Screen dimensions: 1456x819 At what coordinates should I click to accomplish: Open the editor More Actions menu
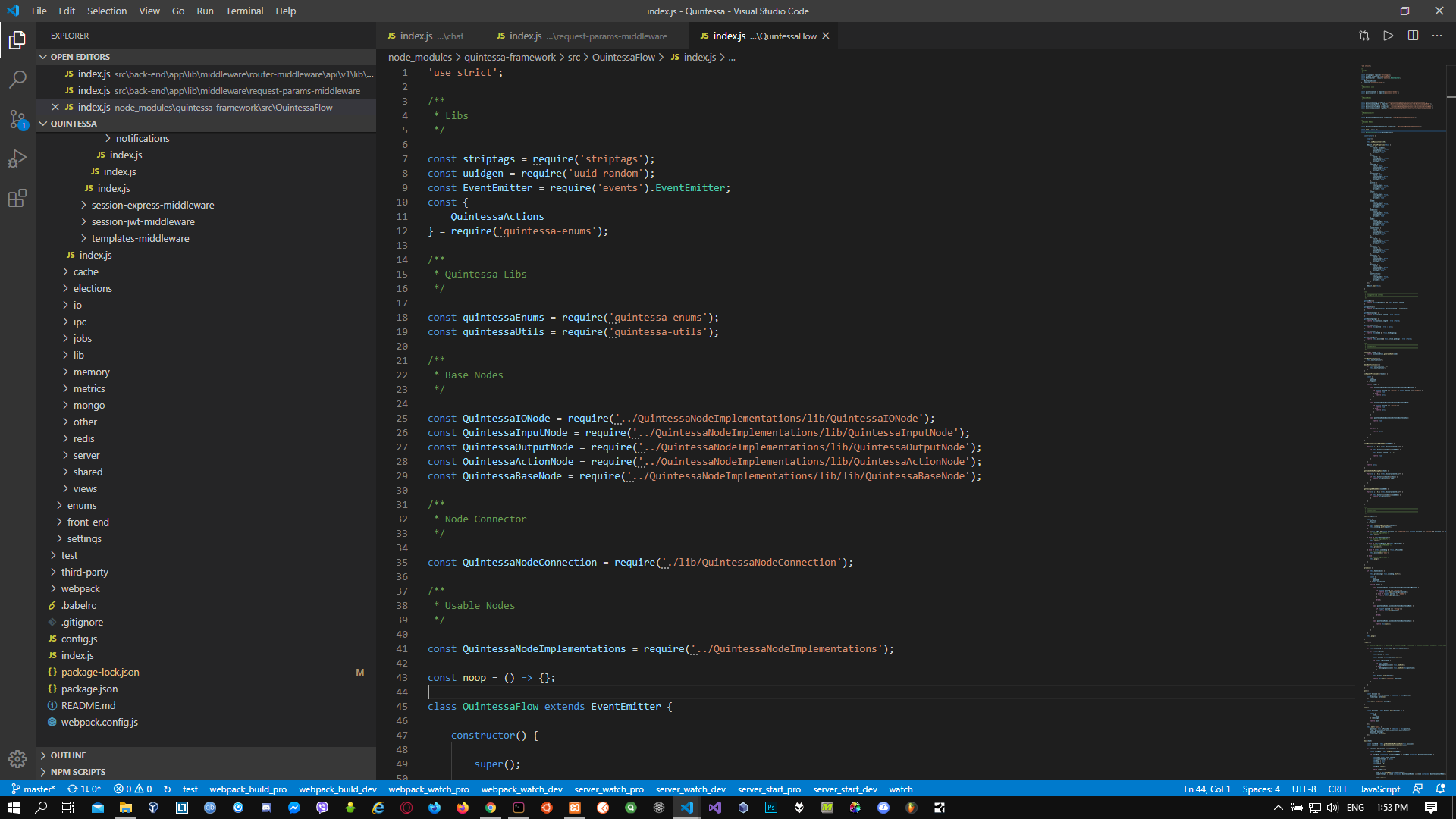tap(1437, 36)
